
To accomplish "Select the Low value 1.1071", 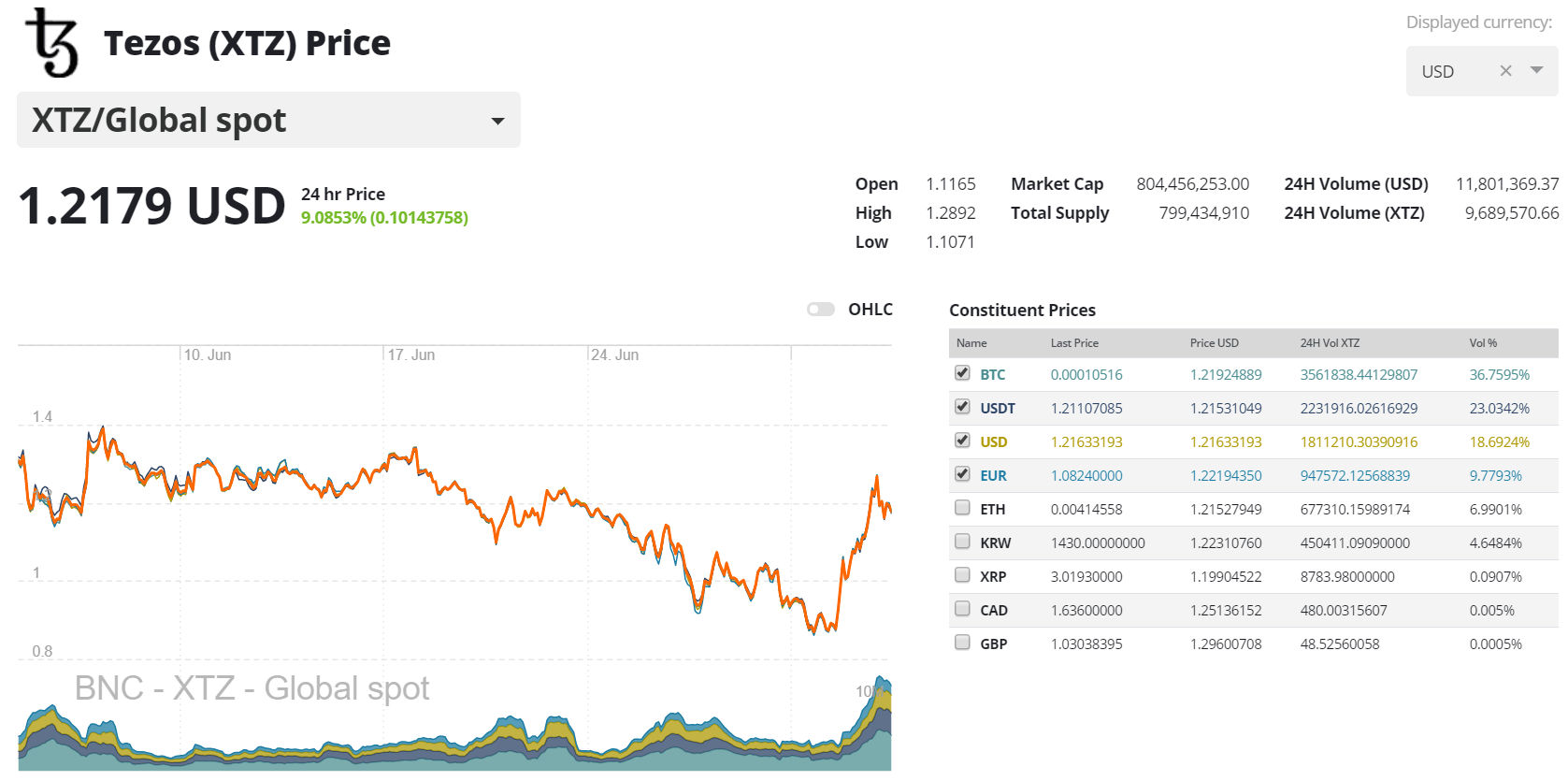I will tap(950, 242).
